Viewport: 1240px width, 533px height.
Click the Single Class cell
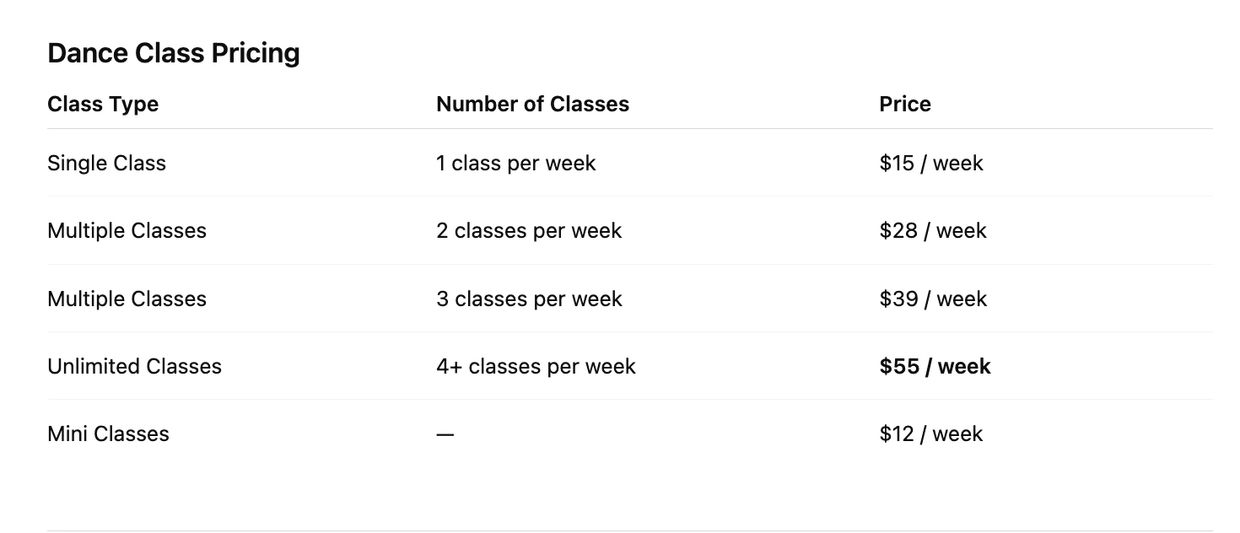coord(106,163)
